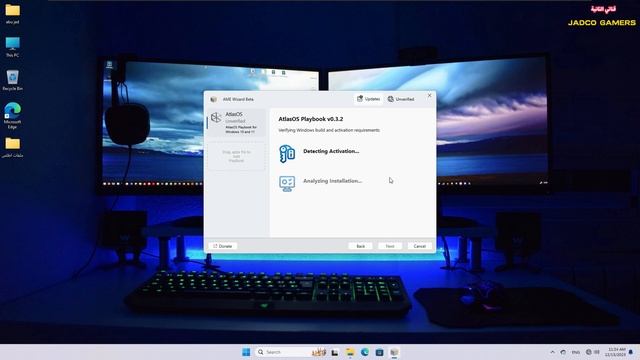Open notifications bell in taskbar
640x360 pixels.
pos(631,352)
